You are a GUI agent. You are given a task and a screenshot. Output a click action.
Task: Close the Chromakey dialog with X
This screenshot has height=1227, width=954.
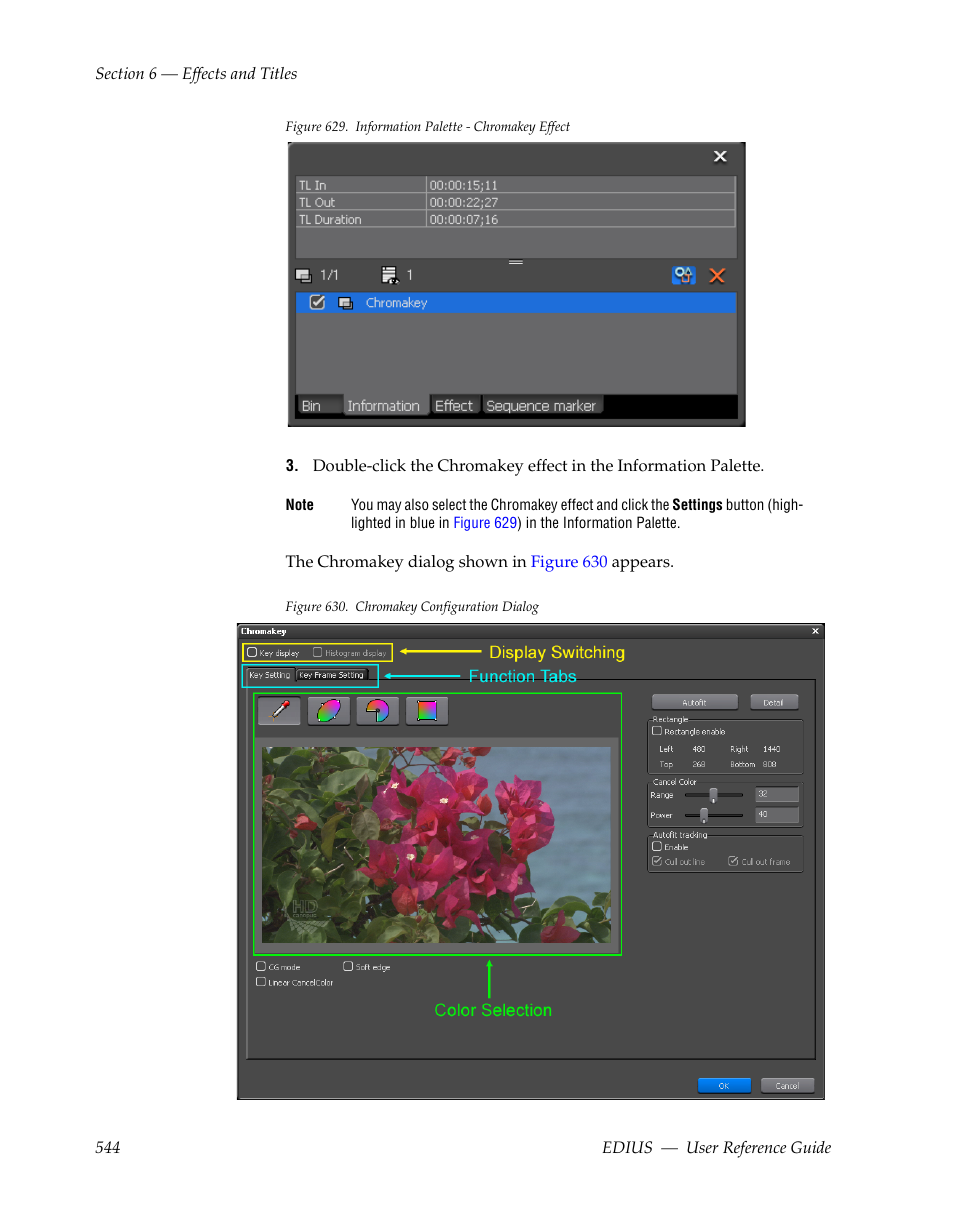(815, 631)
